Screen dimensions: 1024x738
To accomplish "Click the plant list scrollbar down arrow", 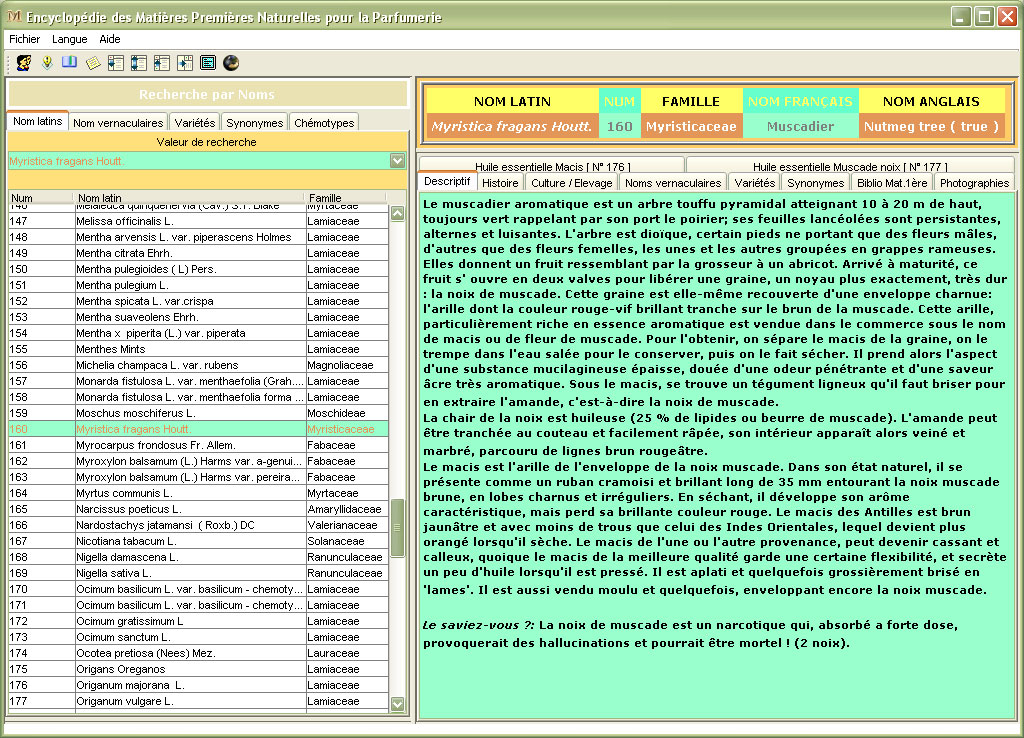I will [397, 704].
